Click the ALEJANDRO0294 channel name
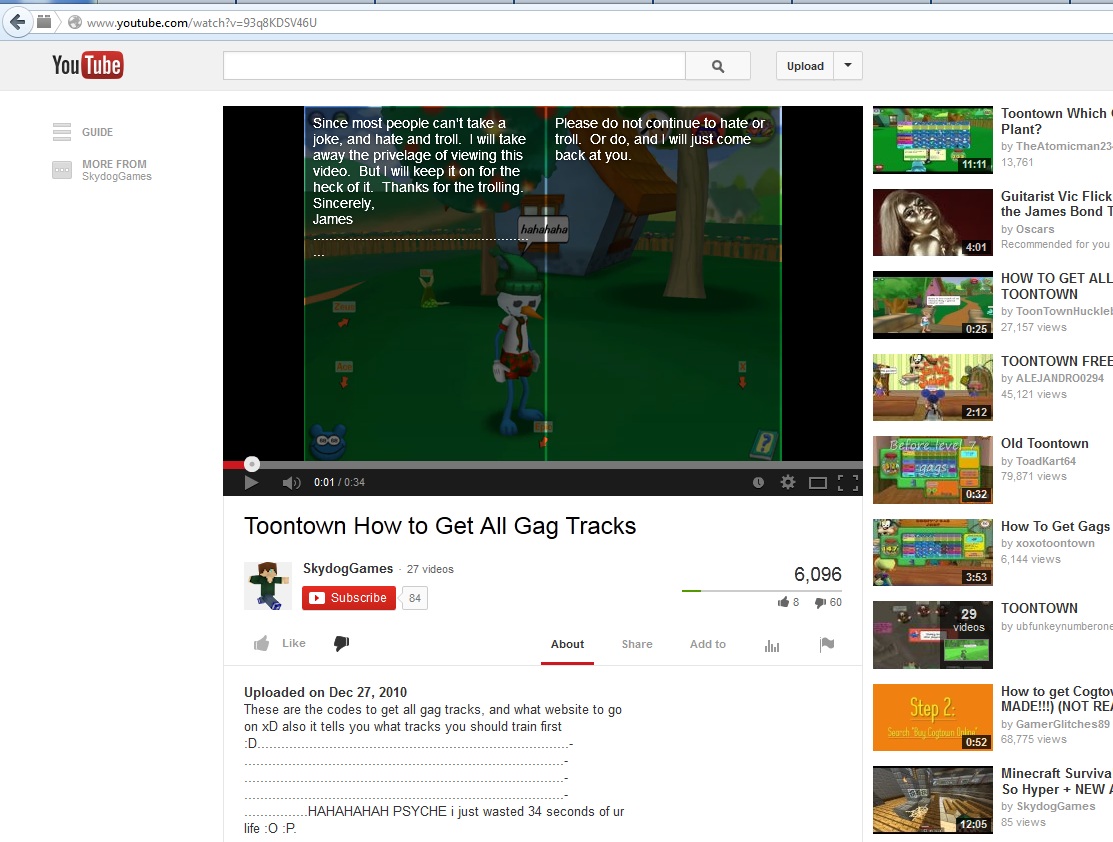 coord(1060,378)
